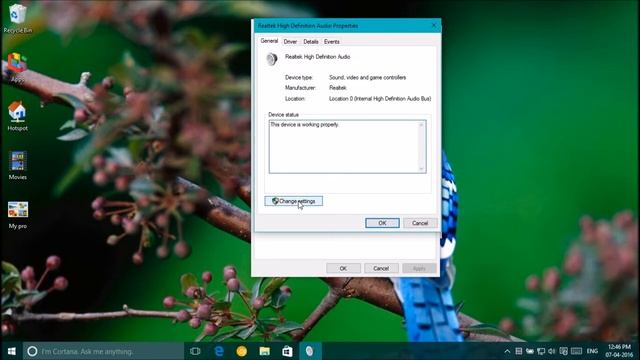Close the Realtek Audio Properties dialog
Image resolution: width=640 pixels, height=360 pixels.
tap(434, 25)
